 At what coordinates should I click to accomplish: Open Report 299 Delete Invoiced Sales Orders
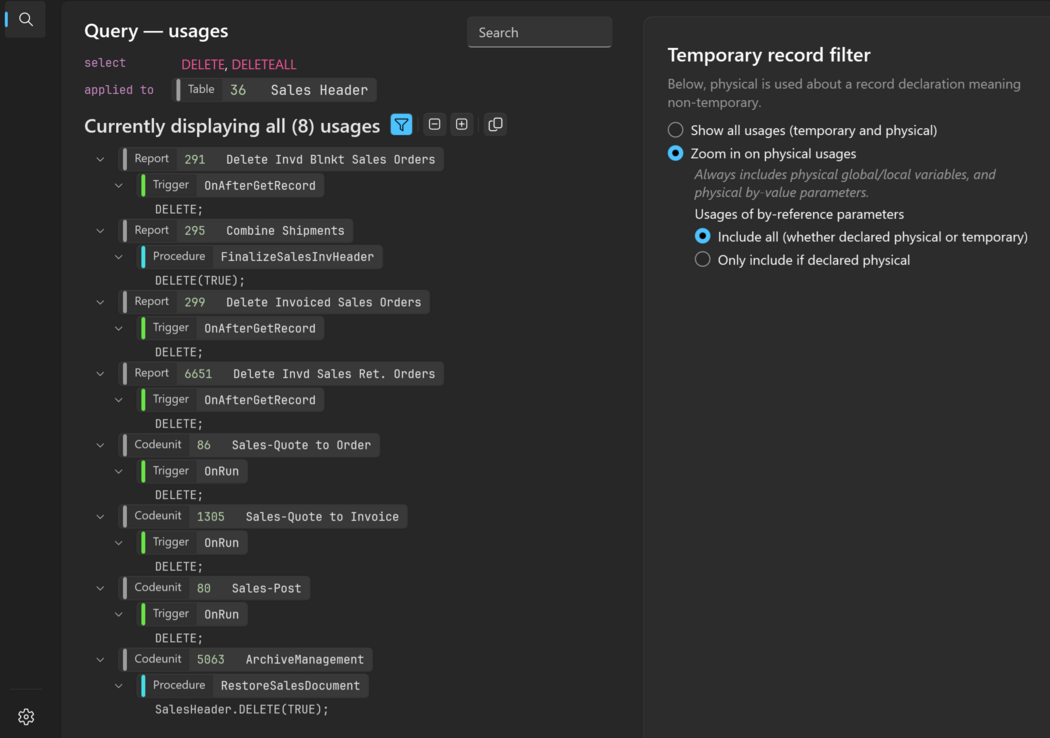275,302
